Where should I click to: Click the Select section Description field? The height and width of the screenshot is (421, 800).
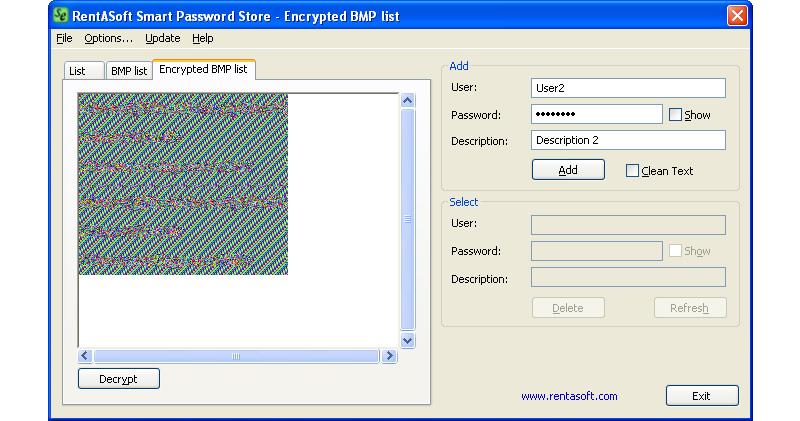pos(628,277)
